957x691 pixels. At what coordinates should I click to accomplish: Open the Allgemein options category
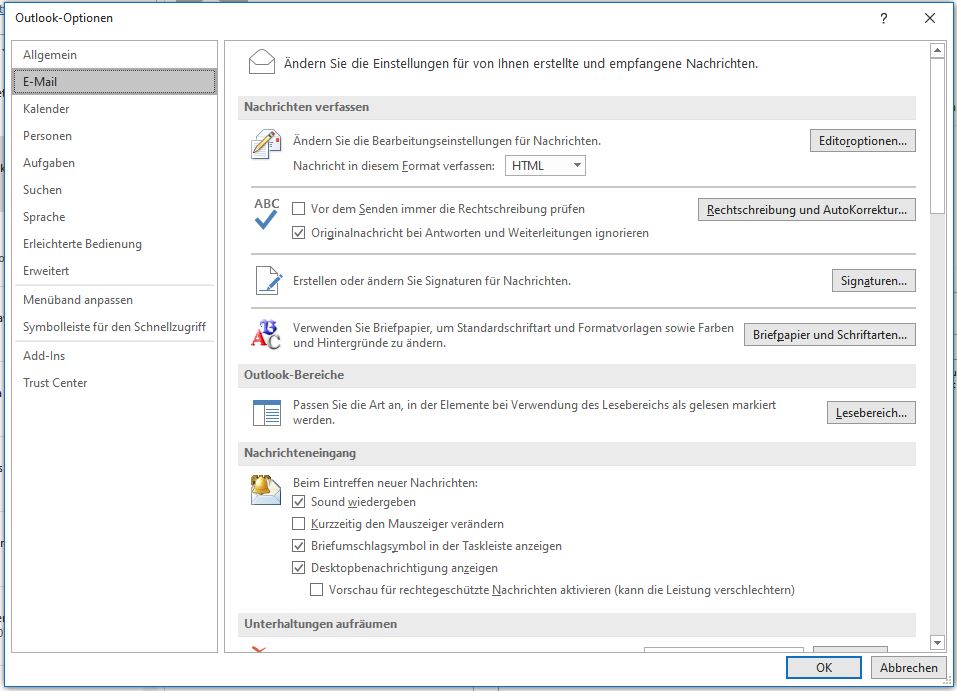click(x=115, y=55)
